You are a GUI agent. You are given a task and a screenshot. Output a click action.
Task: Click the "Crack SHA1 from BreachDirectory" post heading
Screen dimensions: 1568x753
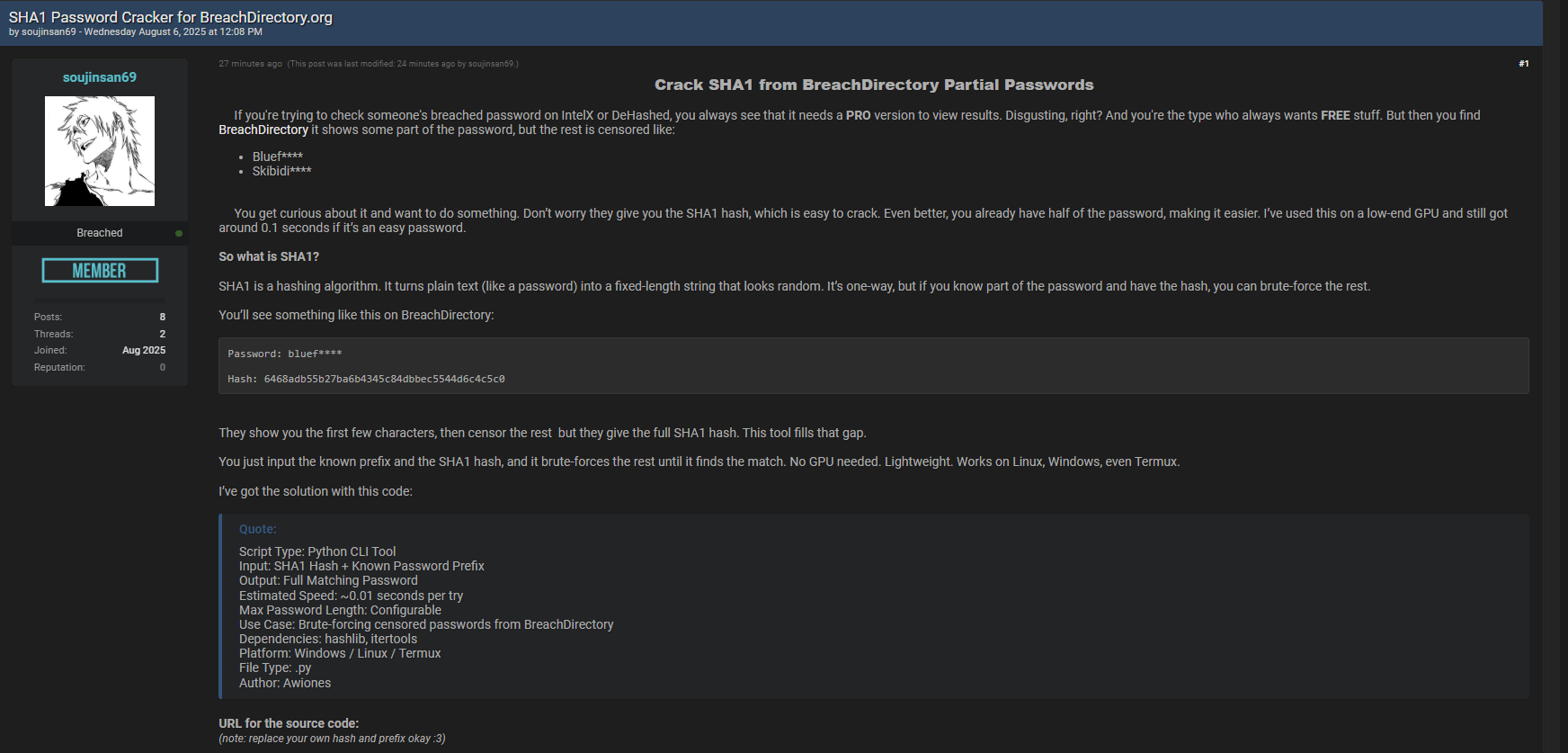point(874,85)
